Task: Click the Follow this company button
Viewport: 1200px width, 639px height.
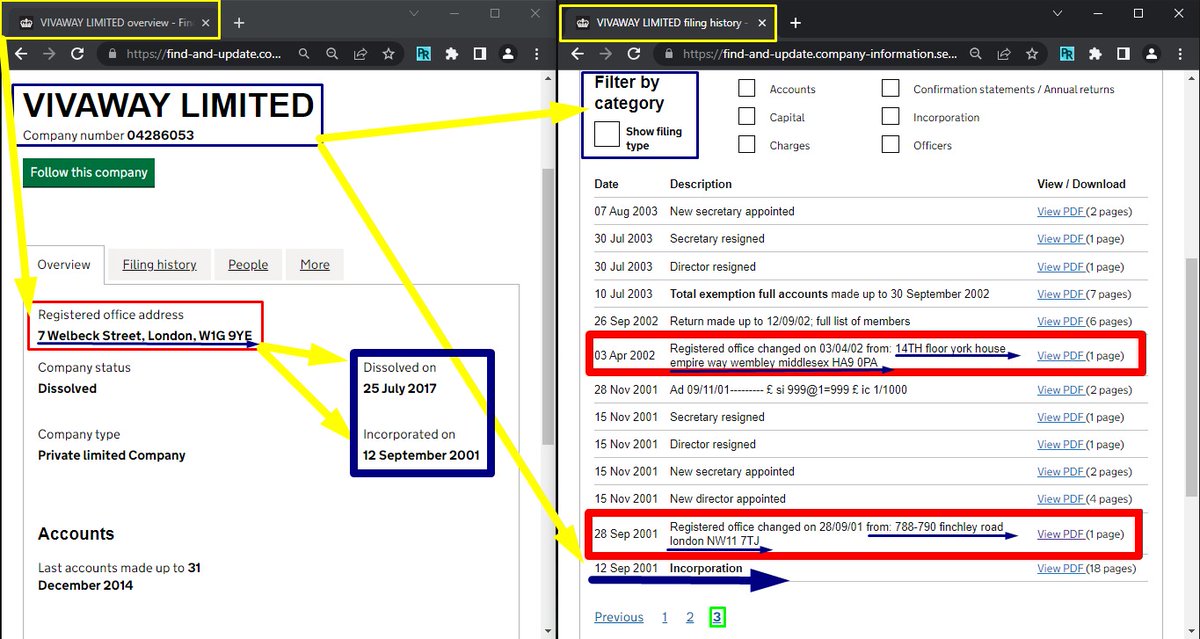Action: pyautogui.click(x=89, y=172)
